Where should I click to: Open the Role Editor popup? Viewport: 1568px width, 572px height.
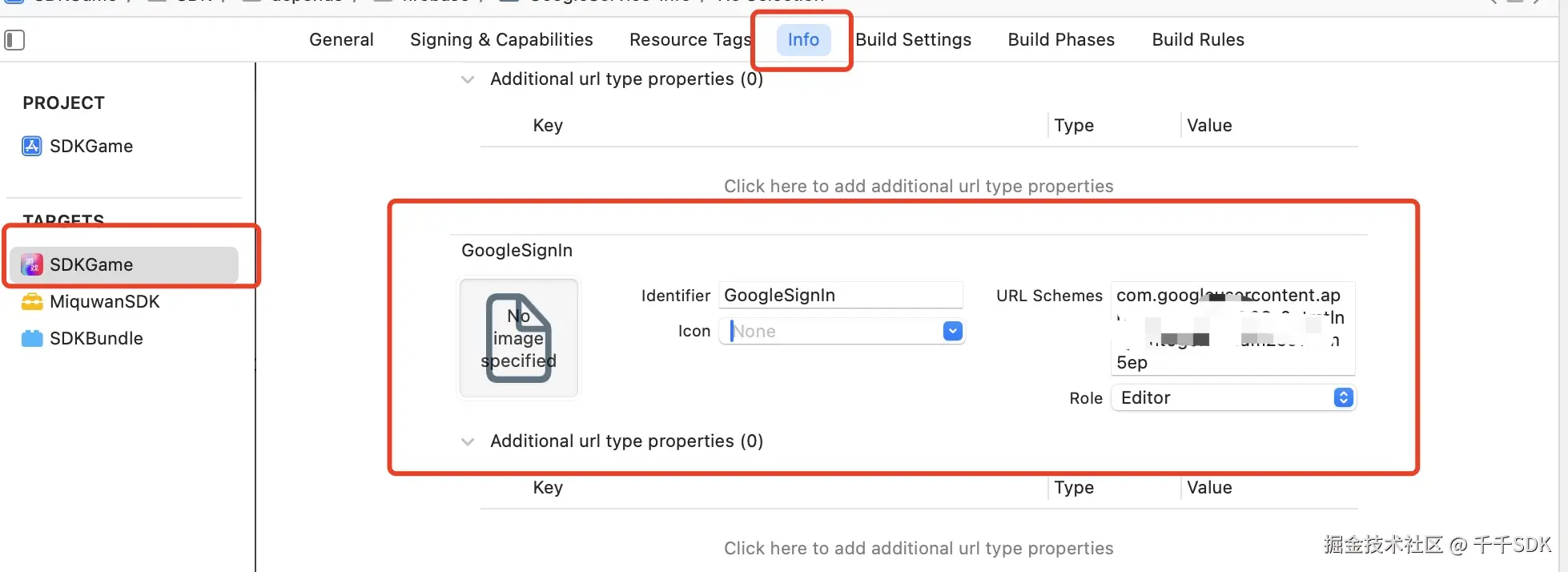(1232, 398)
